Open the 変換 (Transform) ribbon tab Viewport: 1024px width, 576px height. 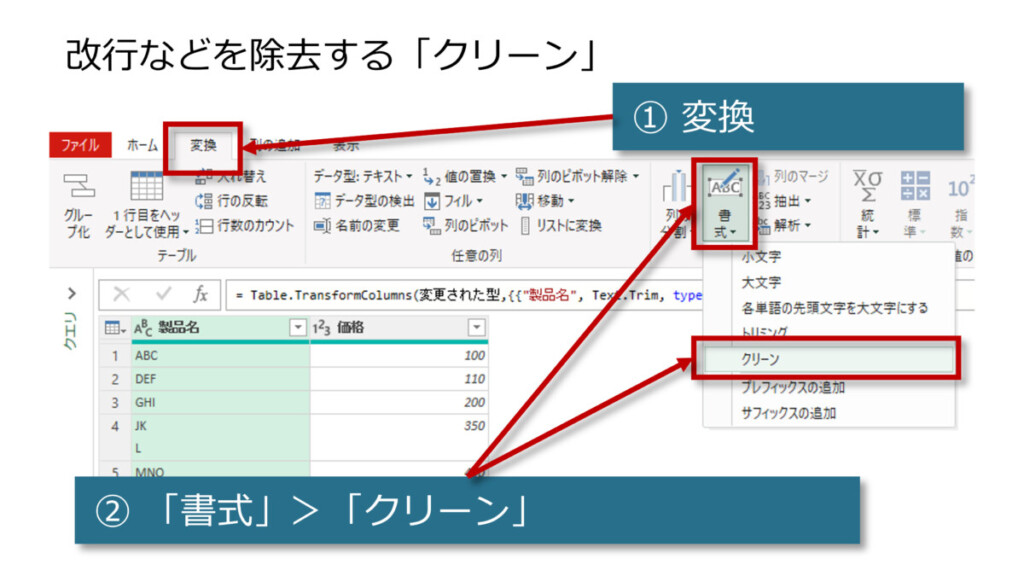pos(203,146)
